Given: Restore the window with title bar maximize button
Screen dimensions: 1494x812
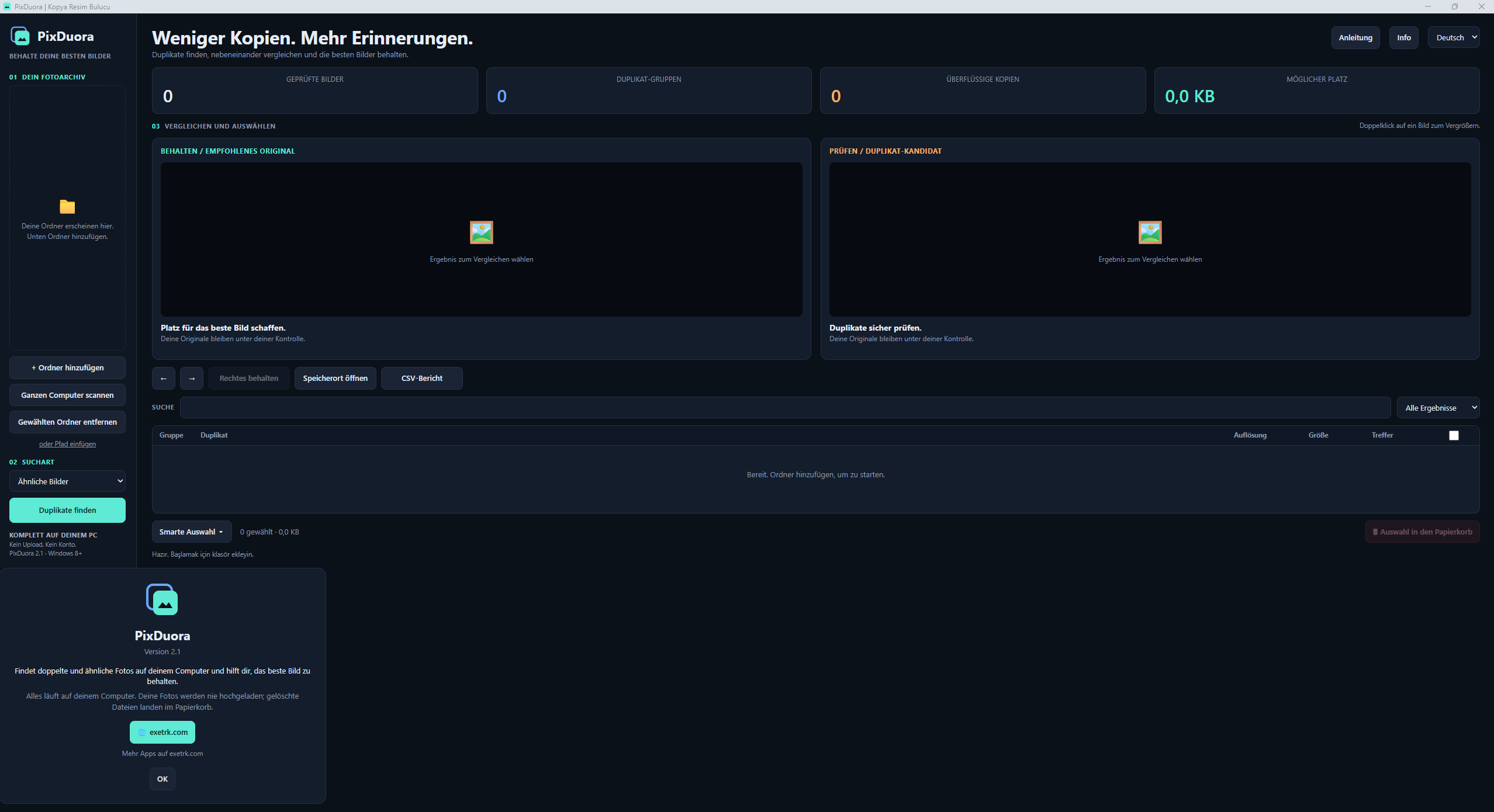Looking at the screenshot, I should coord(1455,6).
